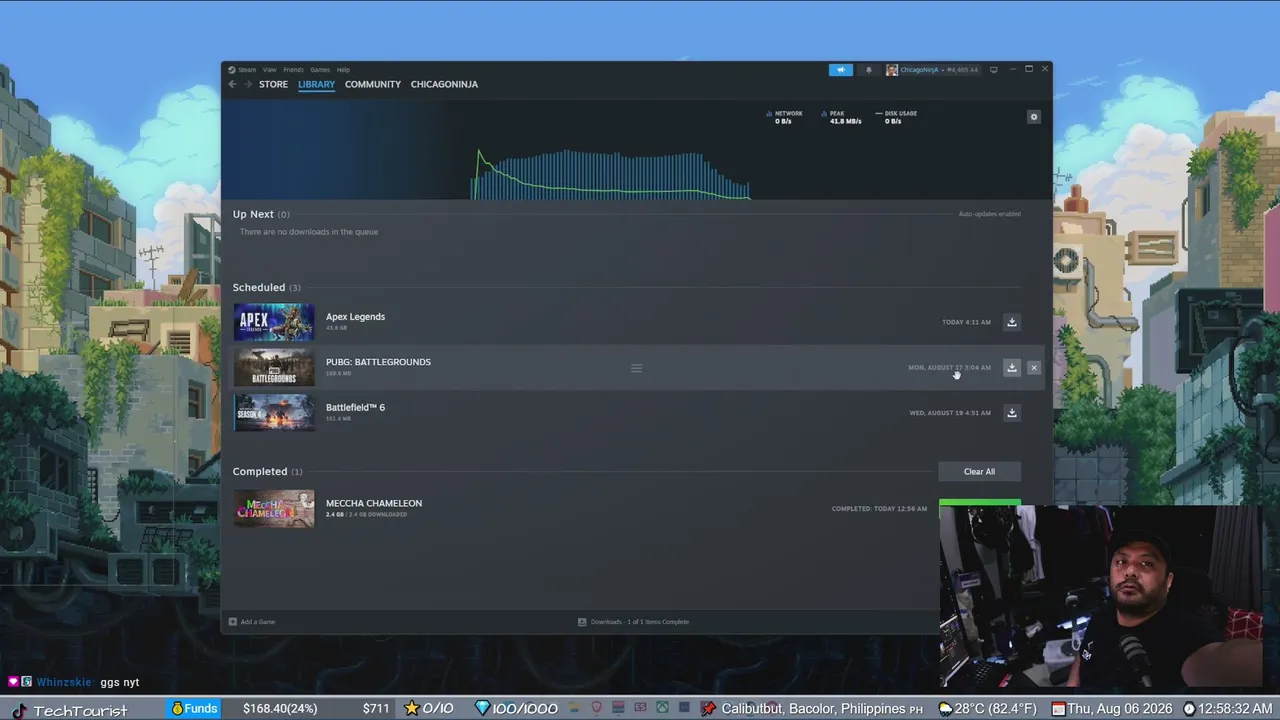
Task: Click Downloads 1 of 1 Items Complete
Action: (639, 622)
